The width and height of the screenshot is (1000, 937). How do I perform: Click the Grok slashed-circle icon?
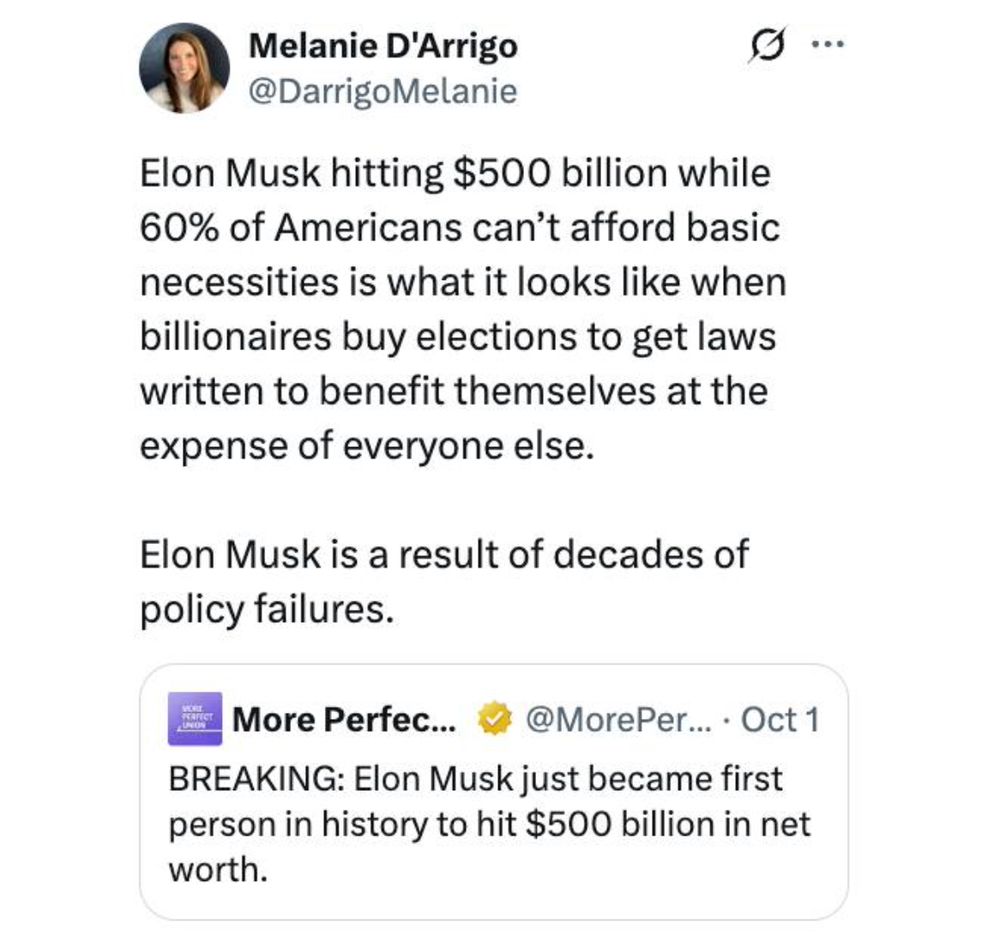coord(769,46)
